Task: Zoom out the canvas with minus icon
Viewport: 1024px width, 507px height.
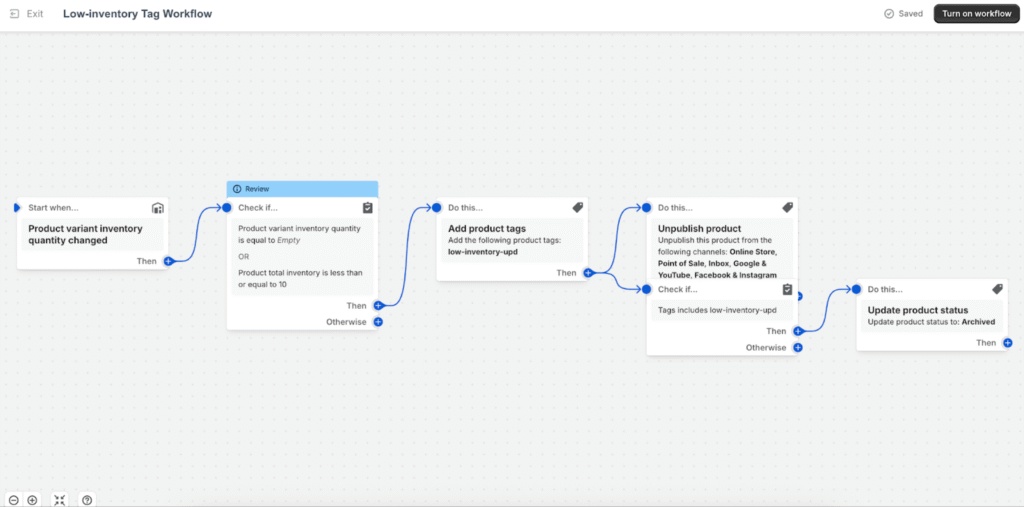Action: (14, 500)
